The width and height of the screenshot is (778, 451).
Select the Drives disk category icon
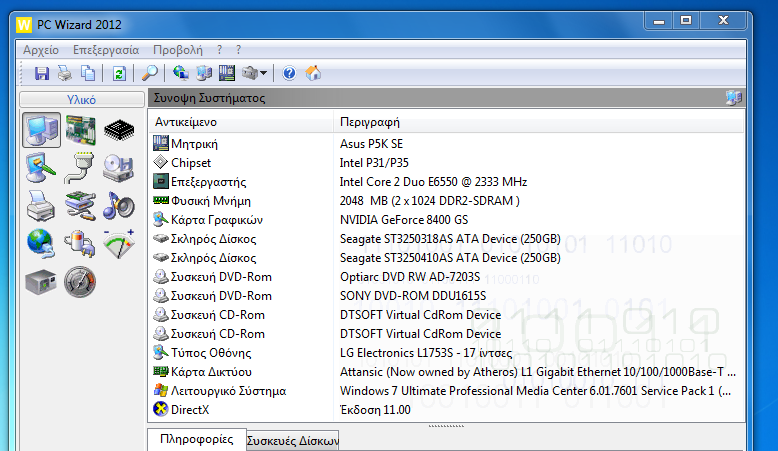(118, 168)
